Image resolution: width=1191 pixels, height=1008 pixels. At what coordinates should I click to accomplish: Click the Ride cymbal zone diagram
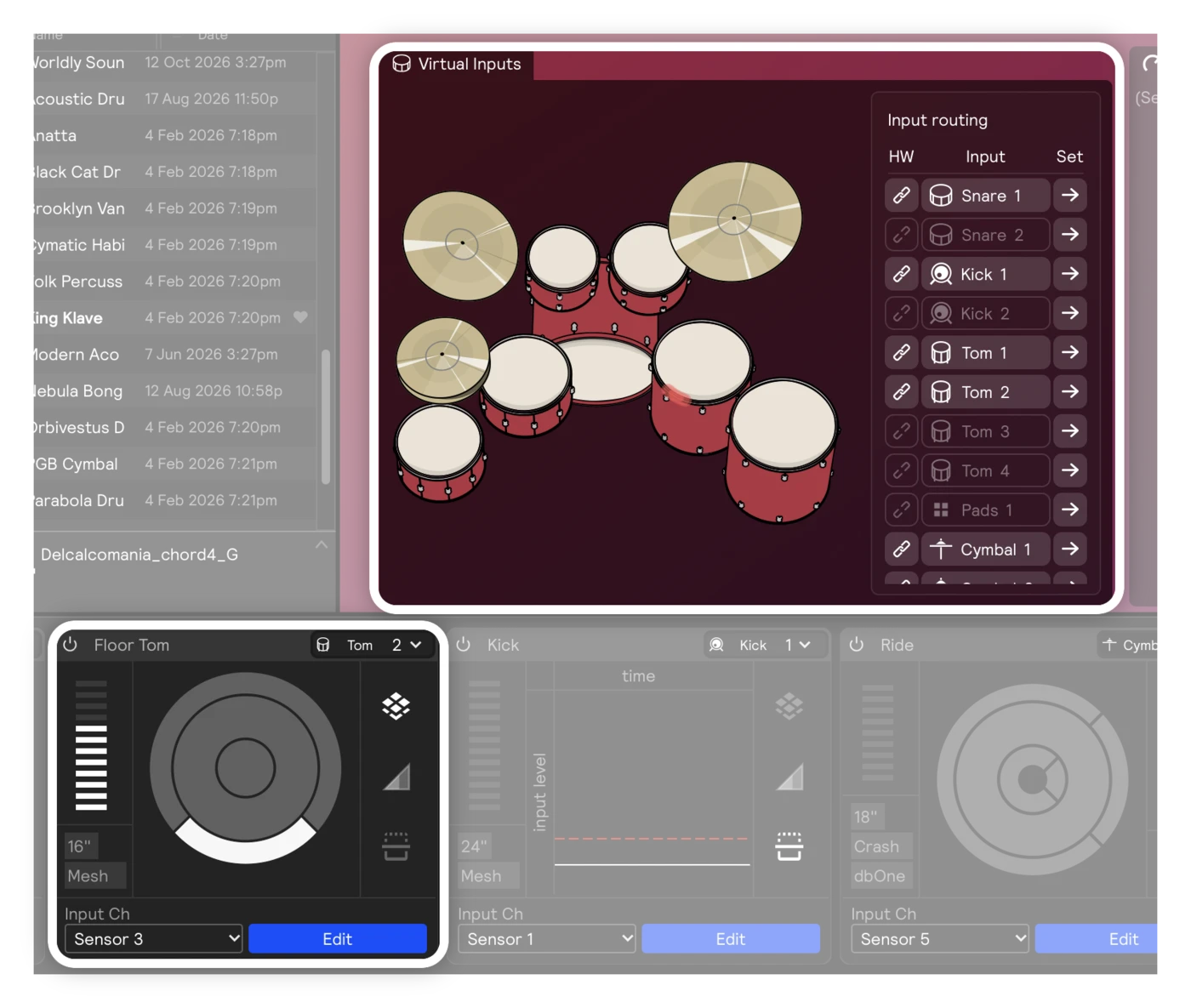[x=1033, y=780]
